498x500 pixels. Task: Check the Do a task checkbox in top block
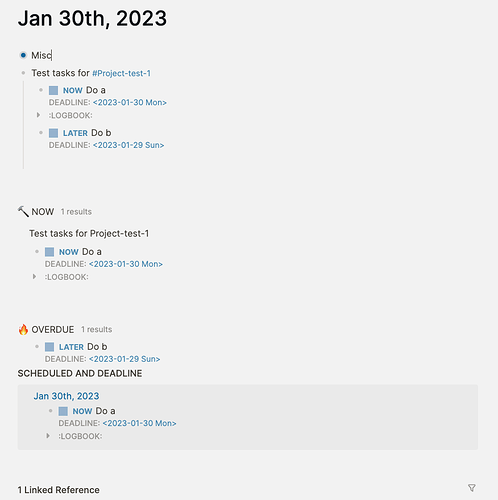point(53,90)
